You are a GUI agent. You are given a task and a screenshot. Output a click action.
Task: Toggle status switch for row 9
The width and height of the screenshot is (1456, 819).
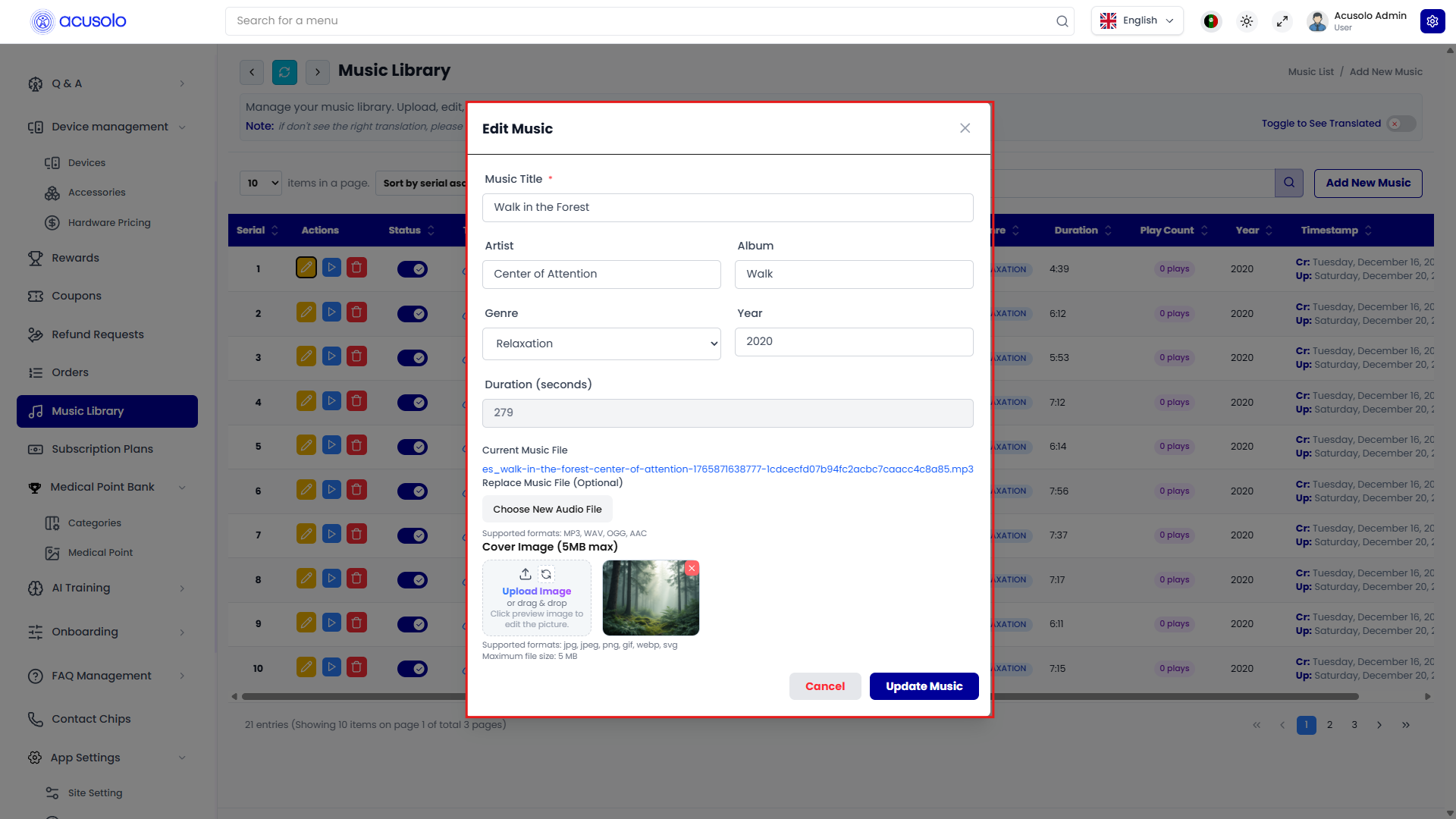coord(413,624)
